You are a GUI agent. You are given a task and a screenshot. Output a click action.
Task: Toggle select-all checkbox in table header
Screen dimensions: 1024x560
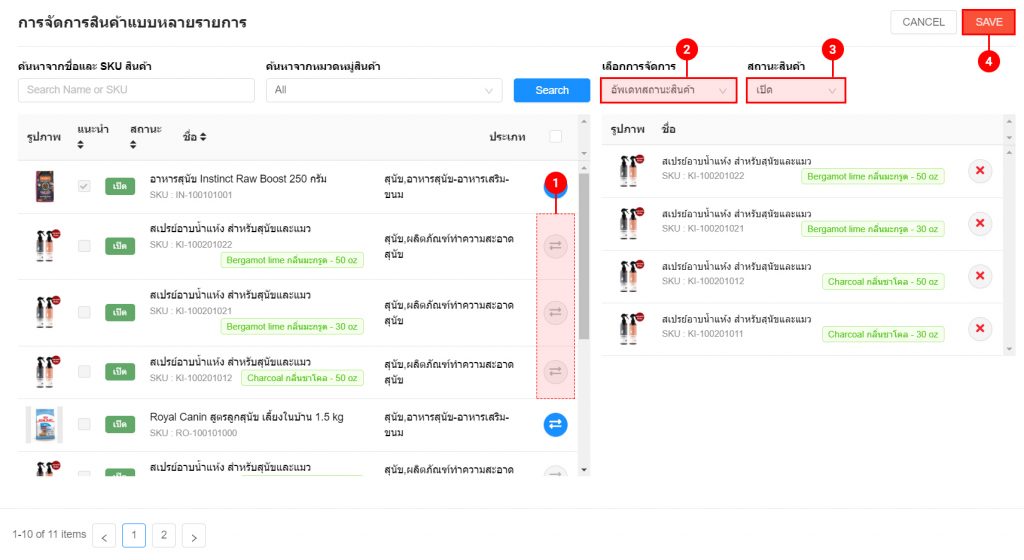click(555, 136)
